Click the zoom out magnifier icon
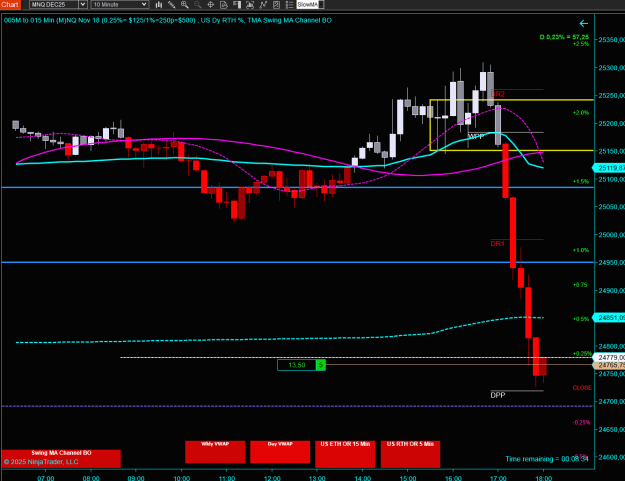The image size is (625, 481). click(198, 5)
